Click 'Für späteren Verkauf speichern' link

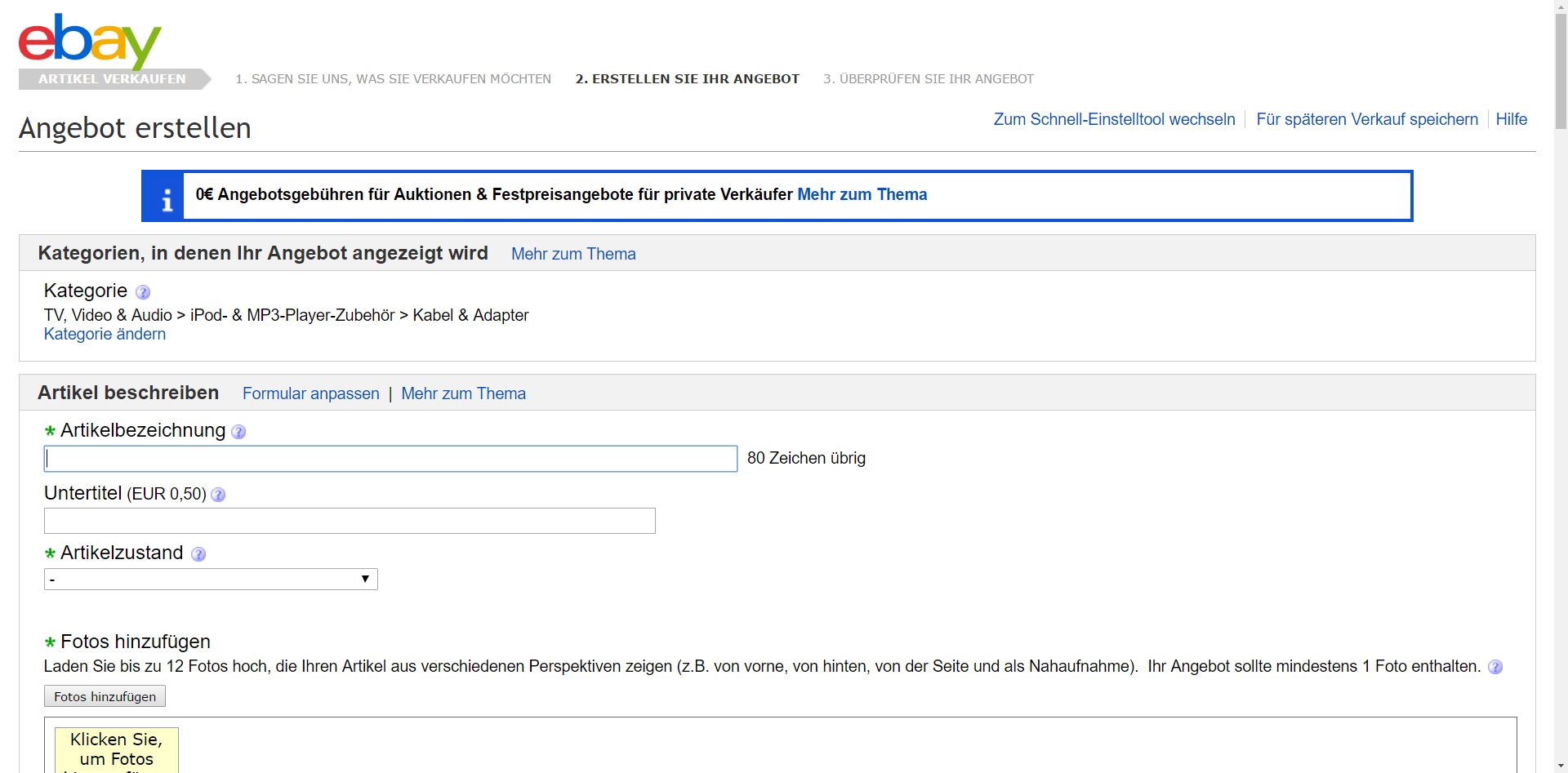coord(1367,119)
